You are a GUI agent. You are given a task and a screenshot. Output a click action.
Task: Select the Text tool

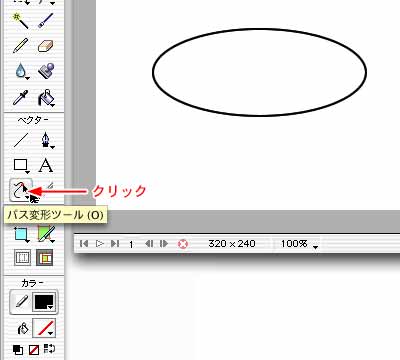46,165
